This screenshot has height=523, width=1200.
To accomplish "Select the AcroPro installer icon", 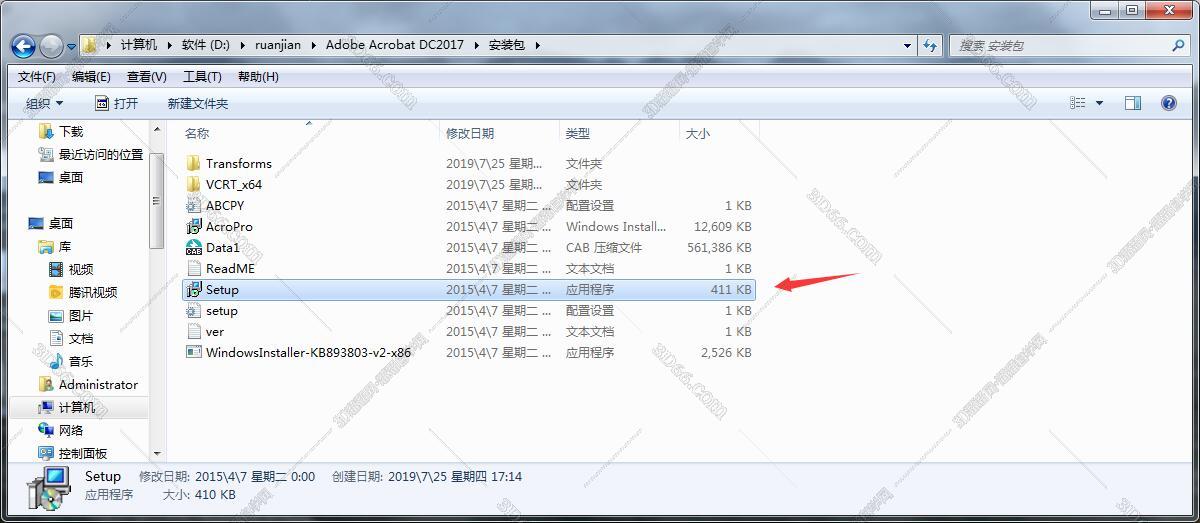I will [x=194, y=226].
